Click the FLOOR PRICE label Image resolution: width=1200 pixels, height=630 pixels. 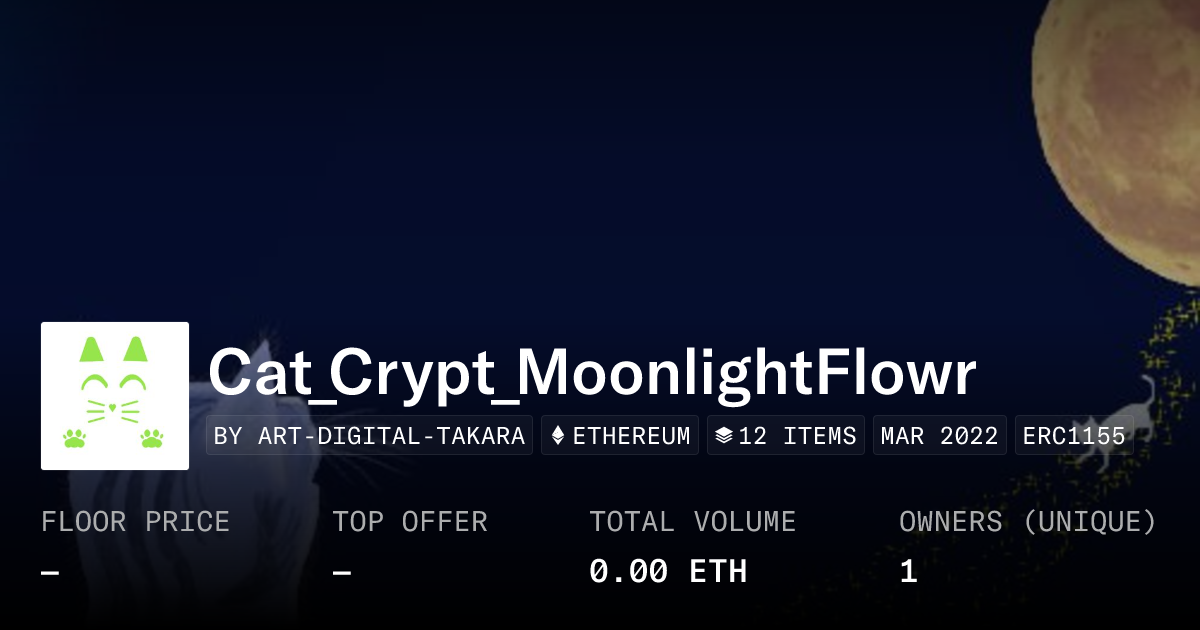click(x=135, y=522)
